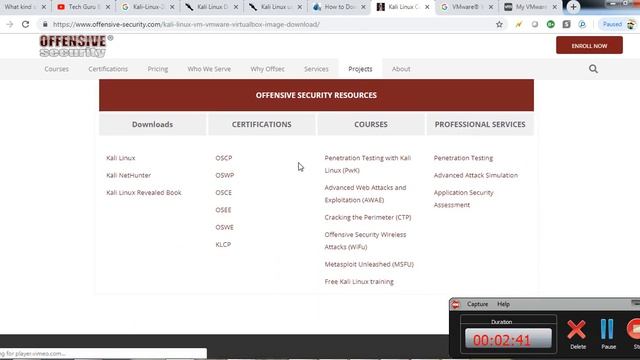Click the OFFENSIVE SECURITY RESOURCES banner
The height and width of the screenshot is (360, 640).
click(316, 95)
